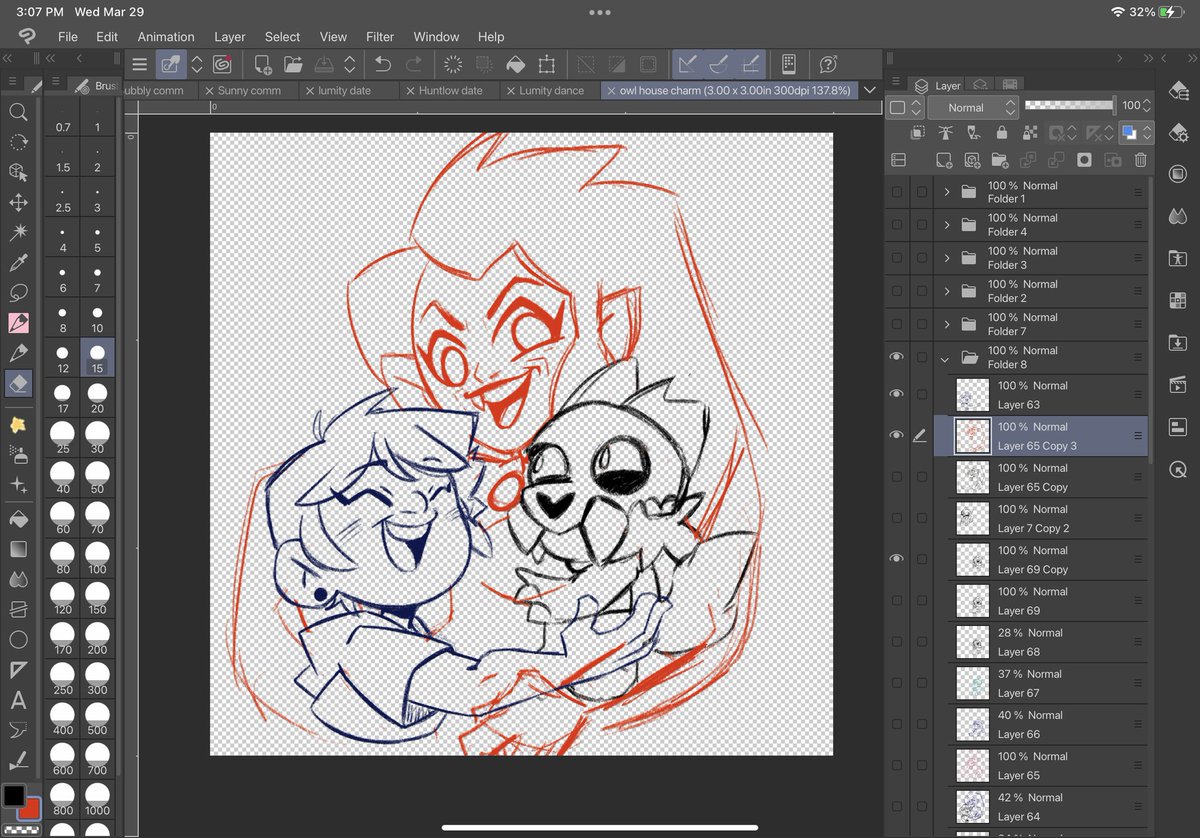
Task: Select Layer 7 Copy 2 thumbnail
Action: [973, 518]
